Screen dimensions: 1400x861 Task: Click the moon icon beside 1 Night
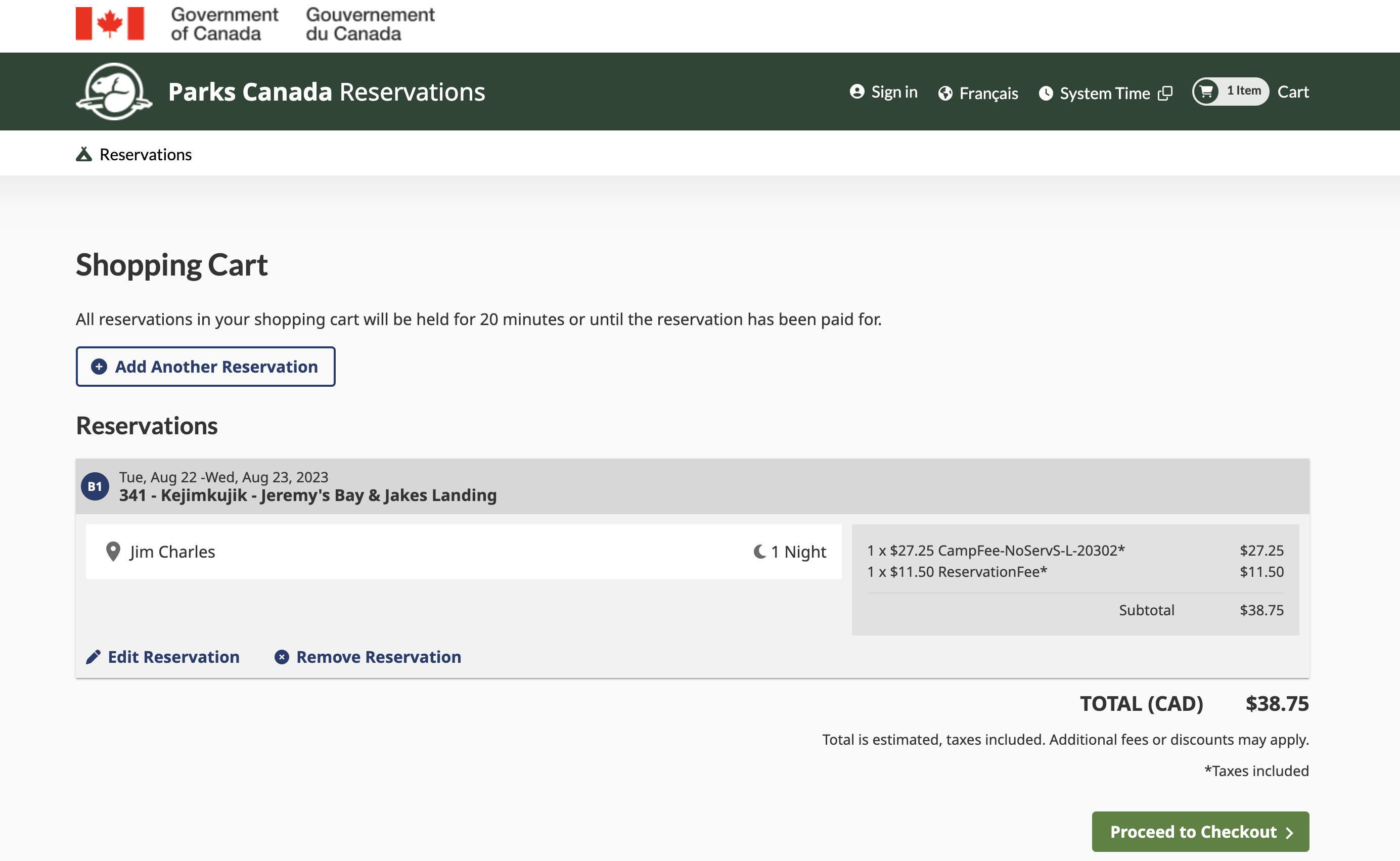759,551
